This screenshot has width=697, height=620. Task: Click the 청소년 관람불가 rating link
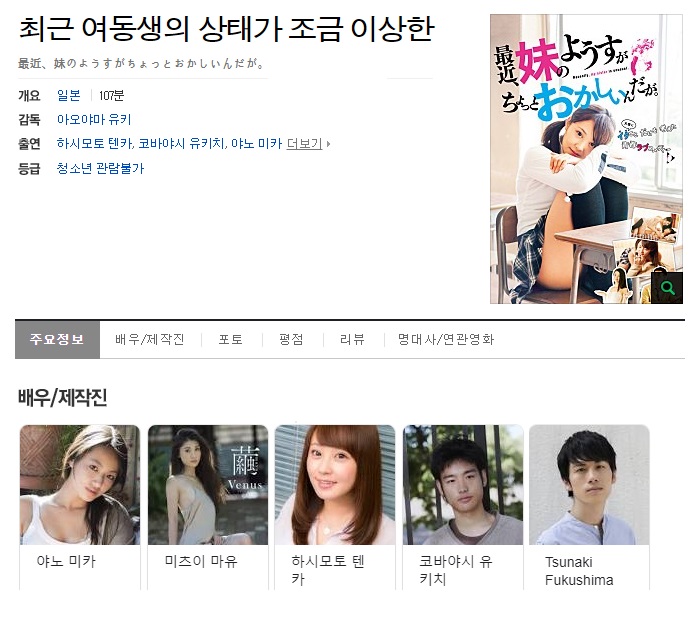coord(100,168)
